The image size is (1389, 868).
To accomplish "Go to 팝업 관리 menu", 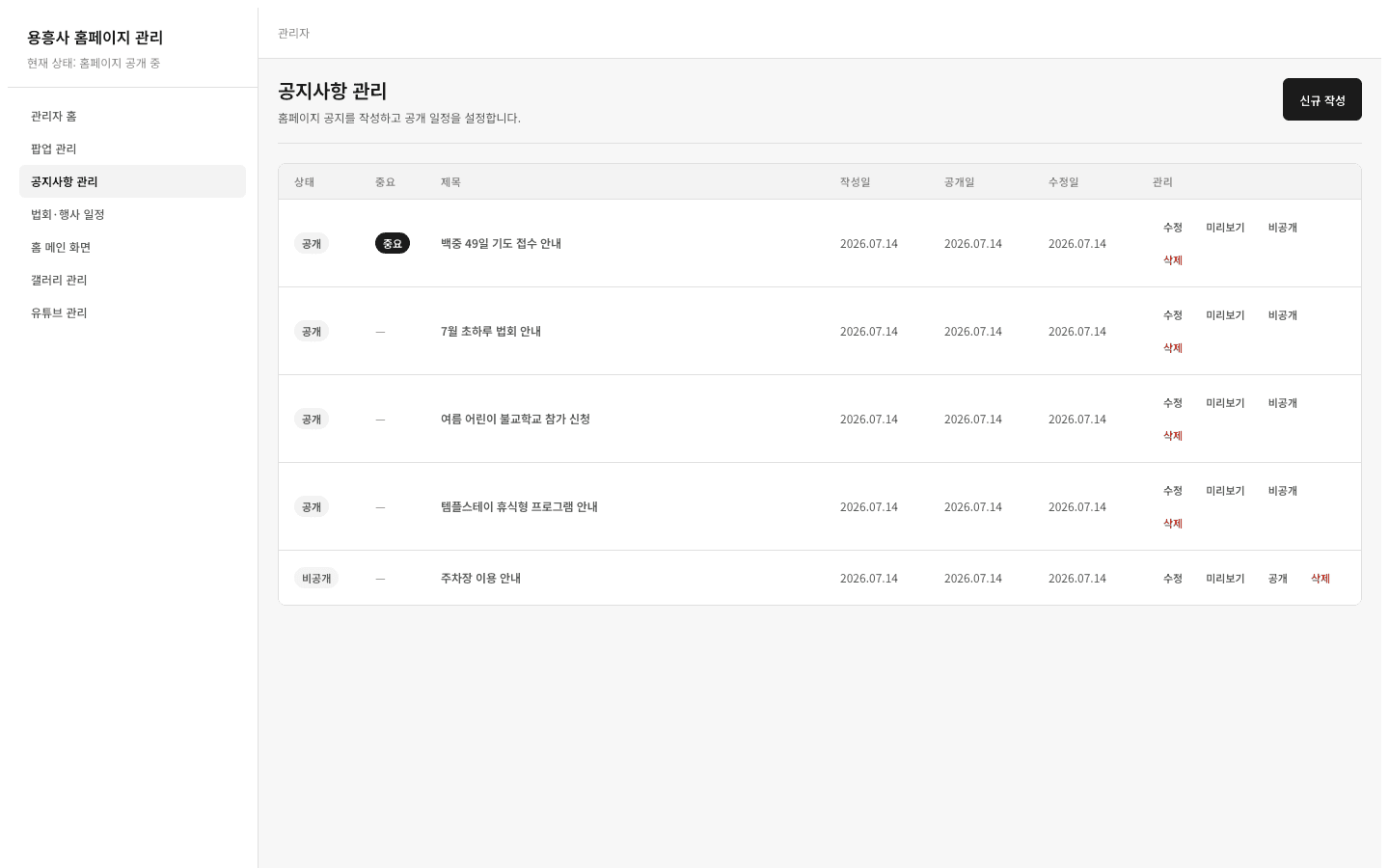I will coord(132,149).
